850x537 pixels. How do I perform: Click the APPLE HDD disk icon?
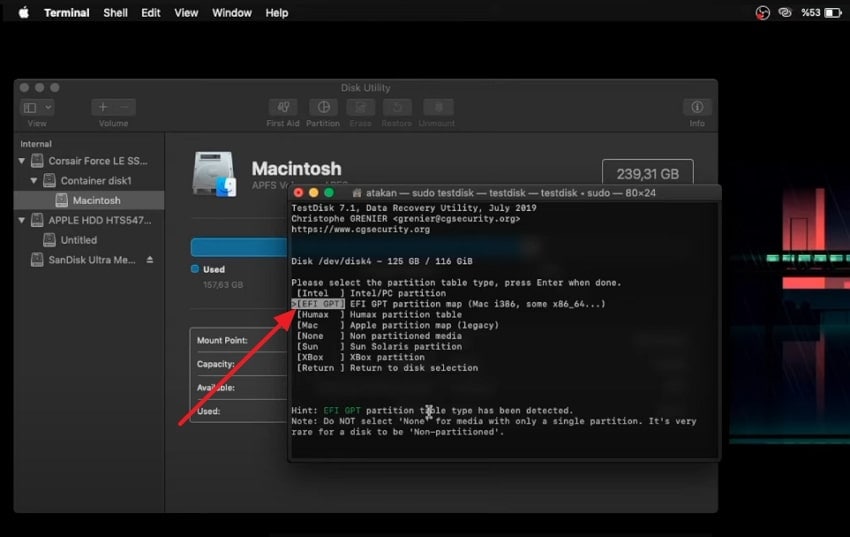click(37, 220)
